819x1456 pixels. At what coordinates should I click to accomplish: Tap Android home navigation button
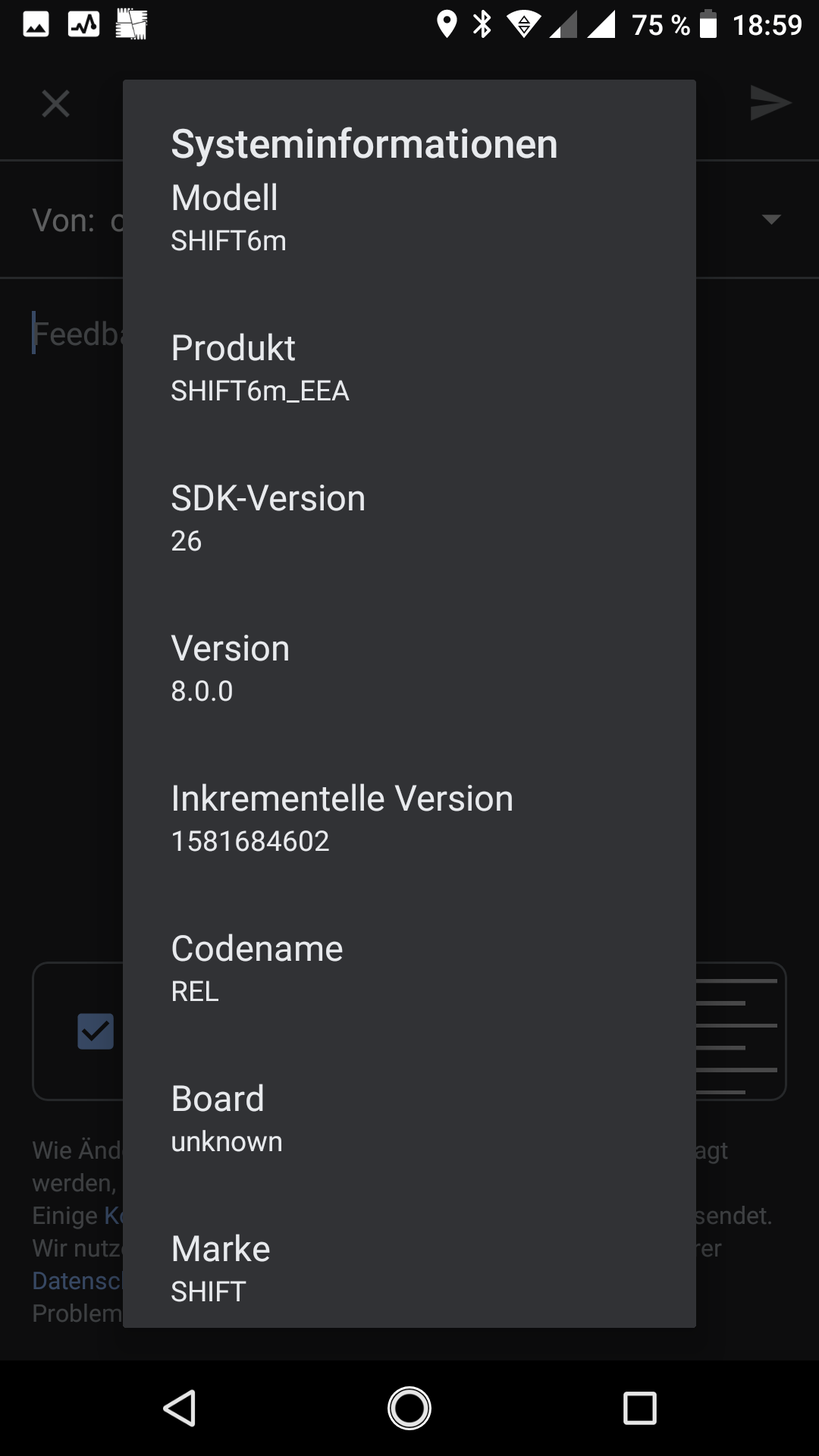coord(409,1408)
